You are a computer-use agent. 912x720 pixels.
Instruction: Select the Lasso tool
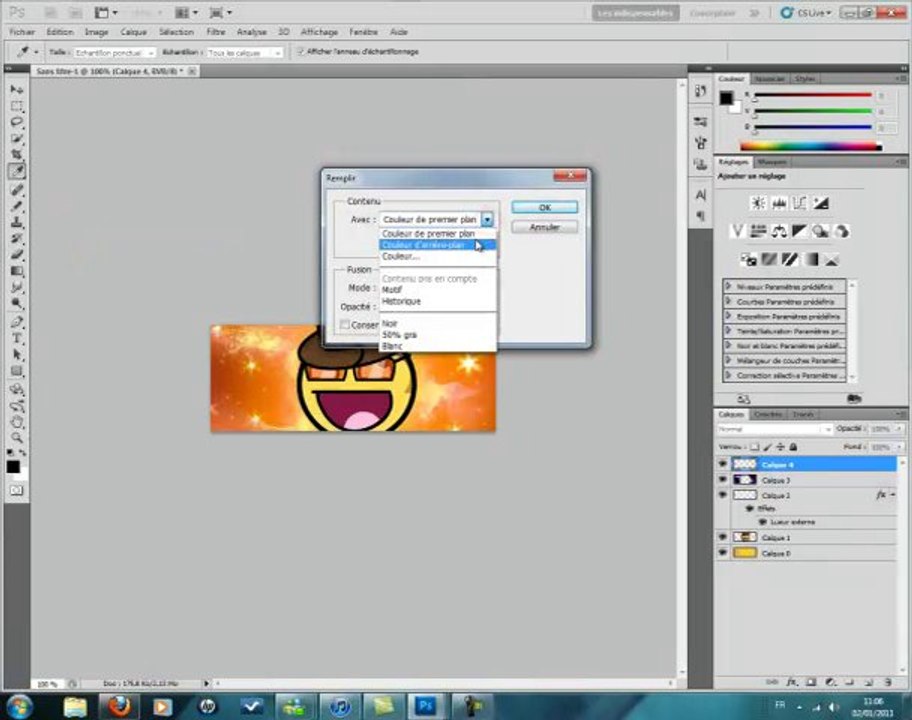point(17,122)
